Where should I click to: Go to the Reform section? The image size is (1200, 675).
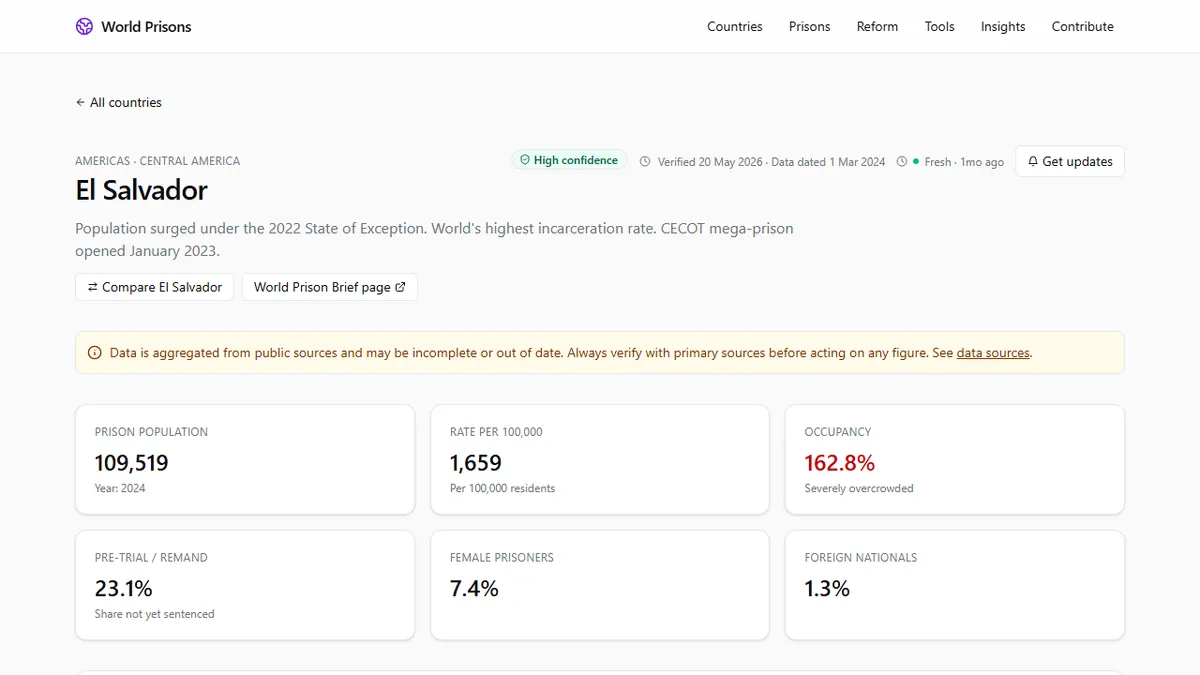(x=877, y=27)
